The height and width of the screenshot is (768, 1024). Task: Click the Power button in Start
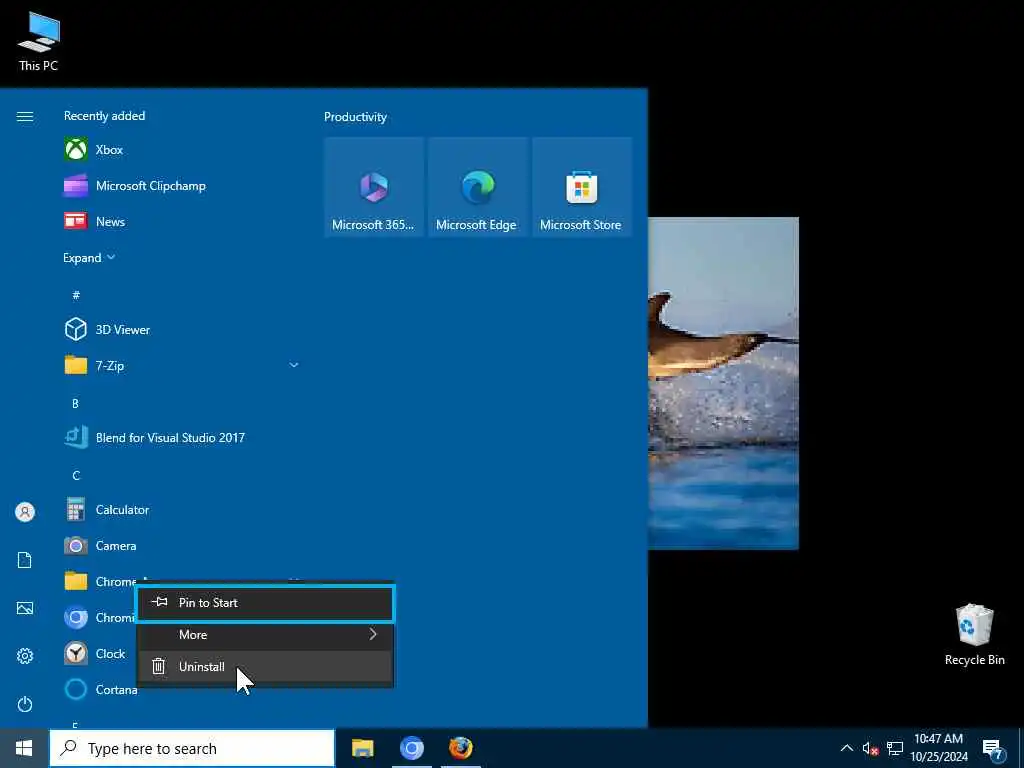click(x=25, y=704)
